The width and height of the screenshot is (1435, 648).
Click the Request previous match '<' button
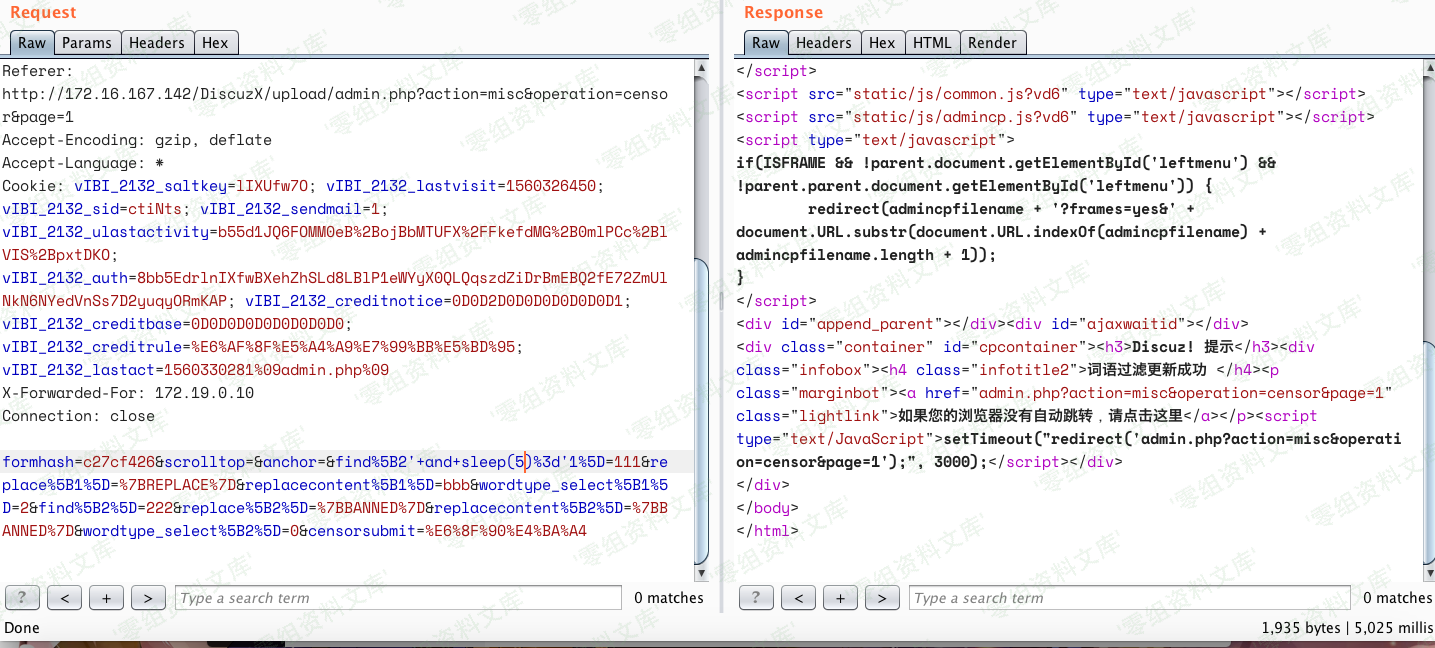tap(64, 598)
